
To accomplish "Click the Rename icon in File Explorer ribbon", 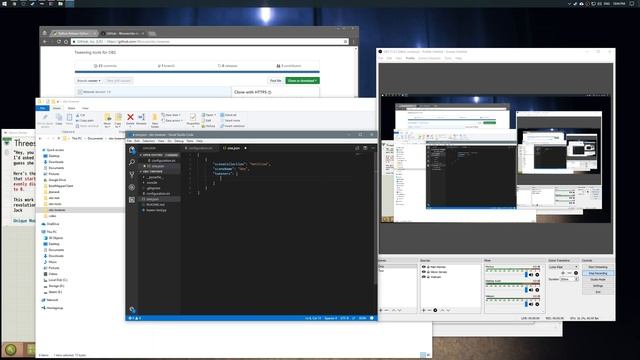I will (x=141, y=118).
